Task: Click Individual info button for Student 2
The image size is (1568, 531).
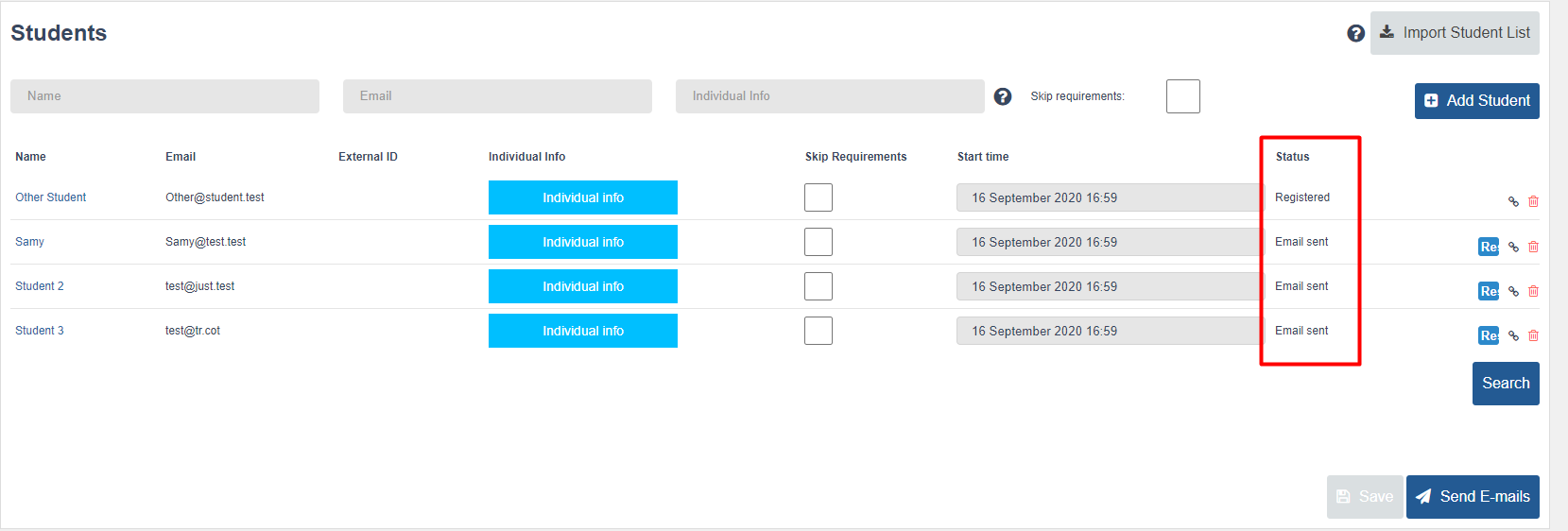Action: tap(583, 286)
